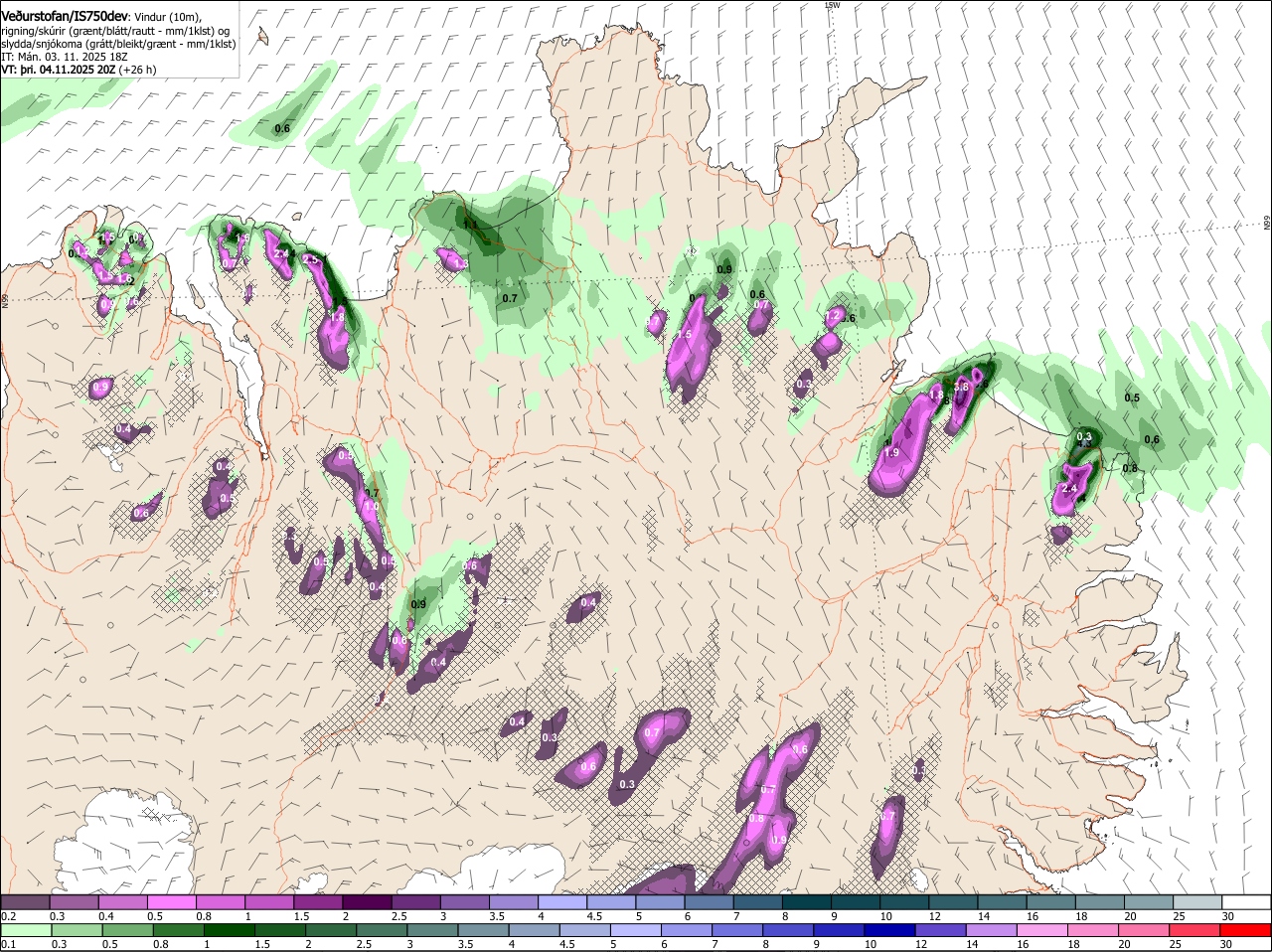The image size is (1272, 952).
Task: Click the rain legend swatch between 0.5 and 0.8
Action: coord(127,930)
